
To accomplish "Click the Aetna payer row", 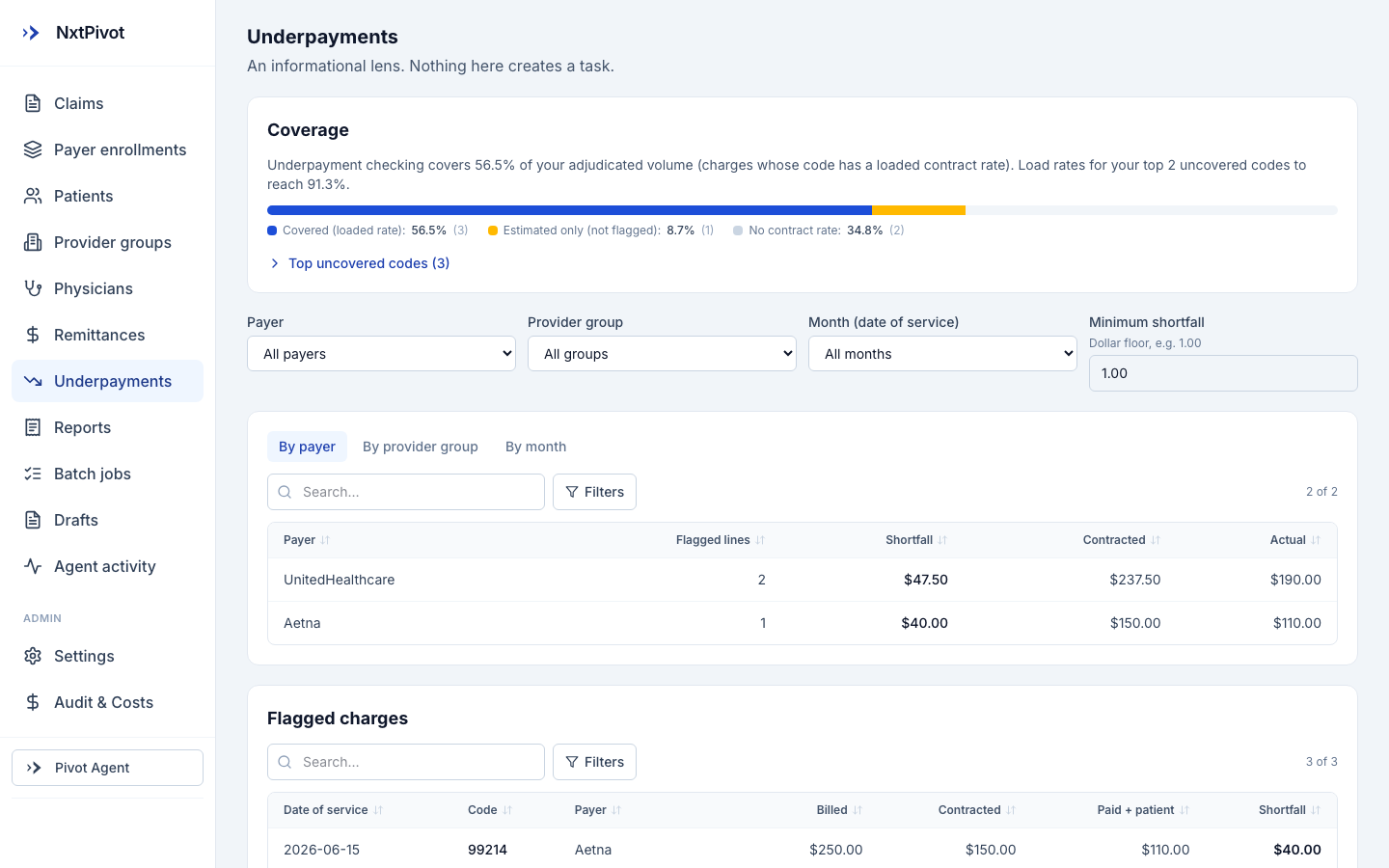I will [803, 623].
